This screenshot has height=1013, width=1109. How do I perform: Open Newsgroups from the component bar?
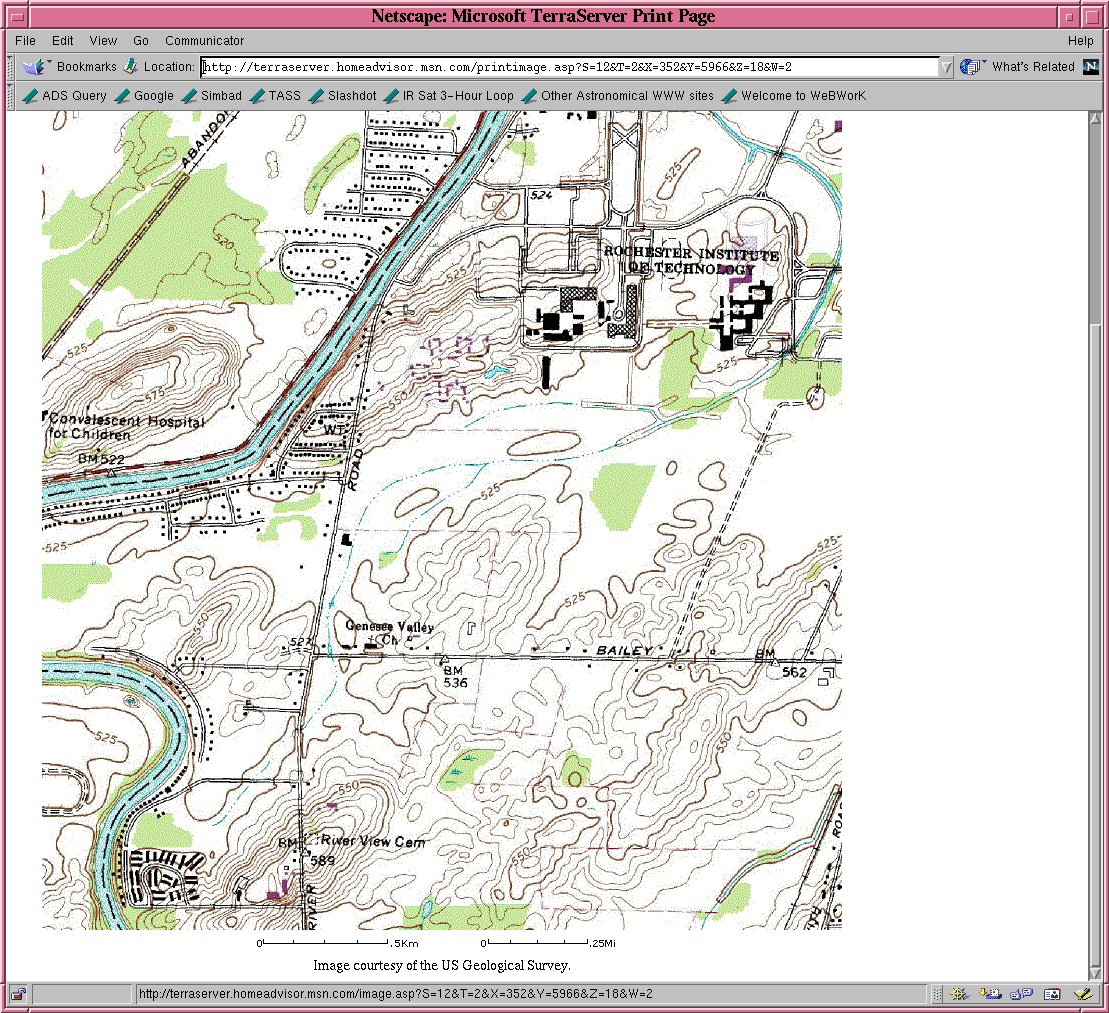pyautogui.click(x=1021, y=994)
